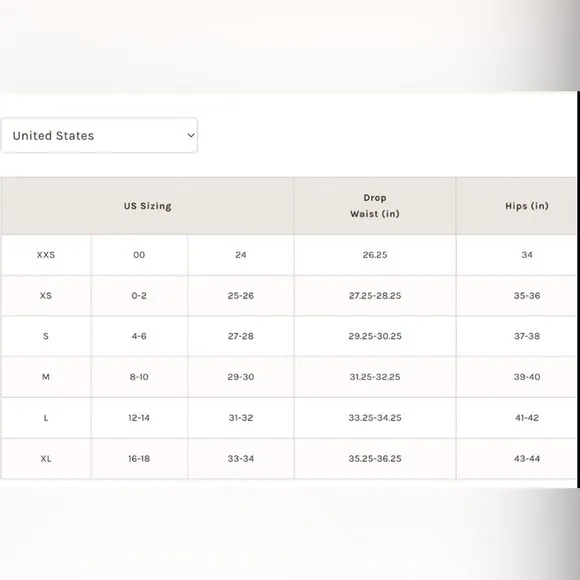
Task: Click the S size label cell
Action: tap(46, 336)
